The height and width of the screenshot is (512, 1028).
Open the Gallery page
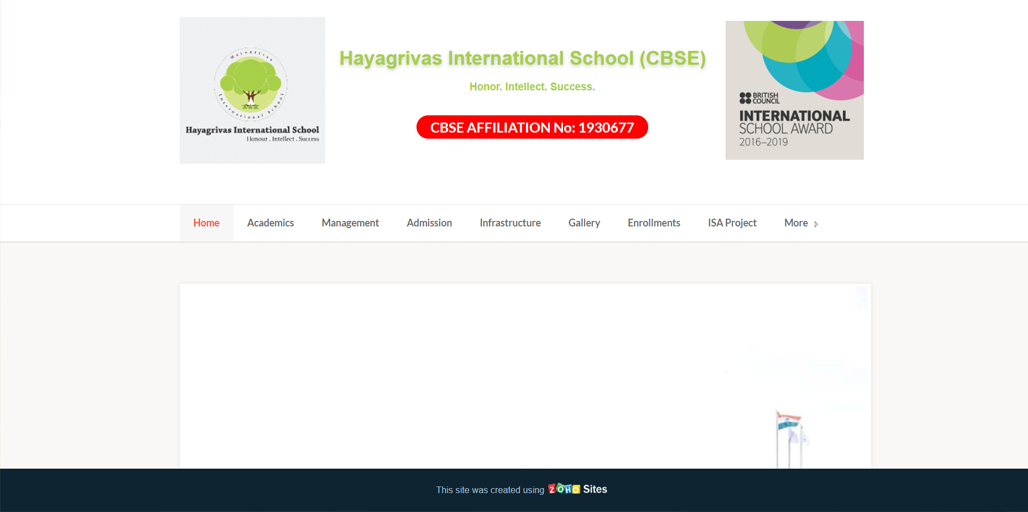(584, 223)
